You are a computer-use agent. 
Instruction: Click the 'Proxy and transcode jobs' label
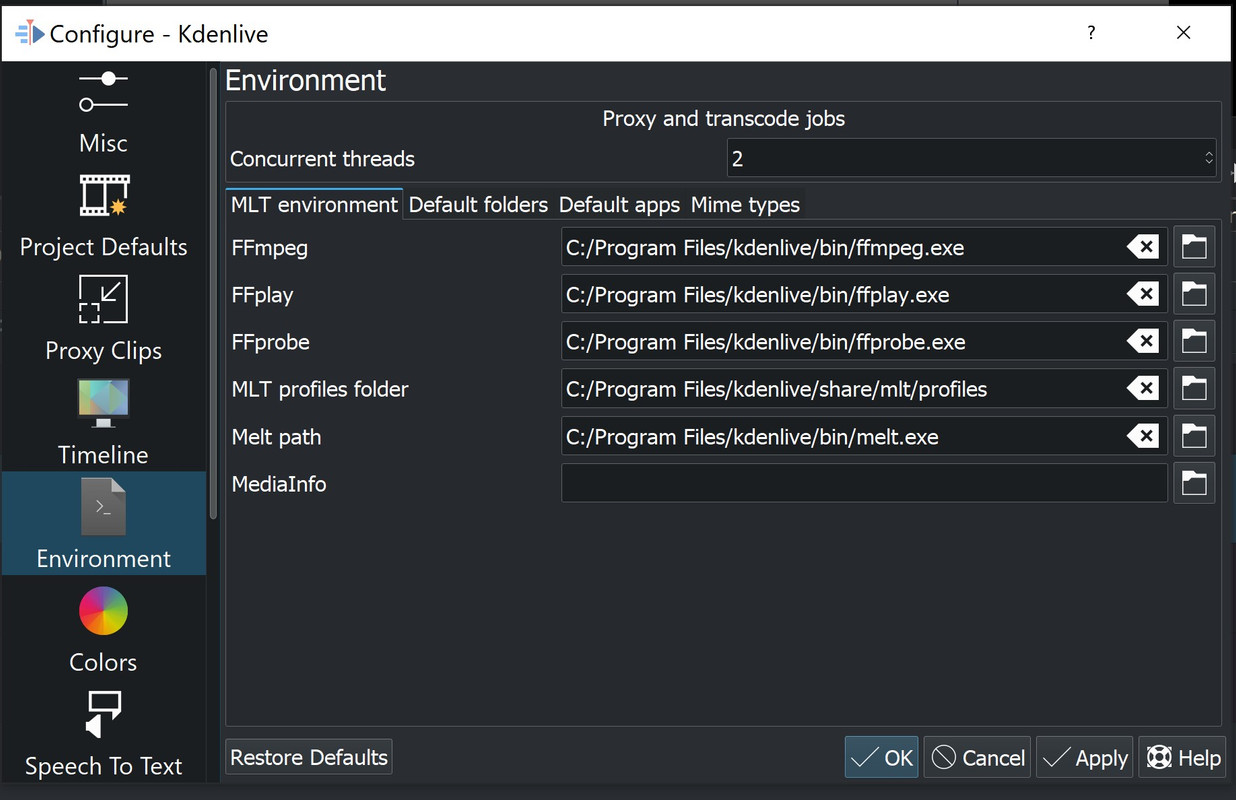[723, 118]
